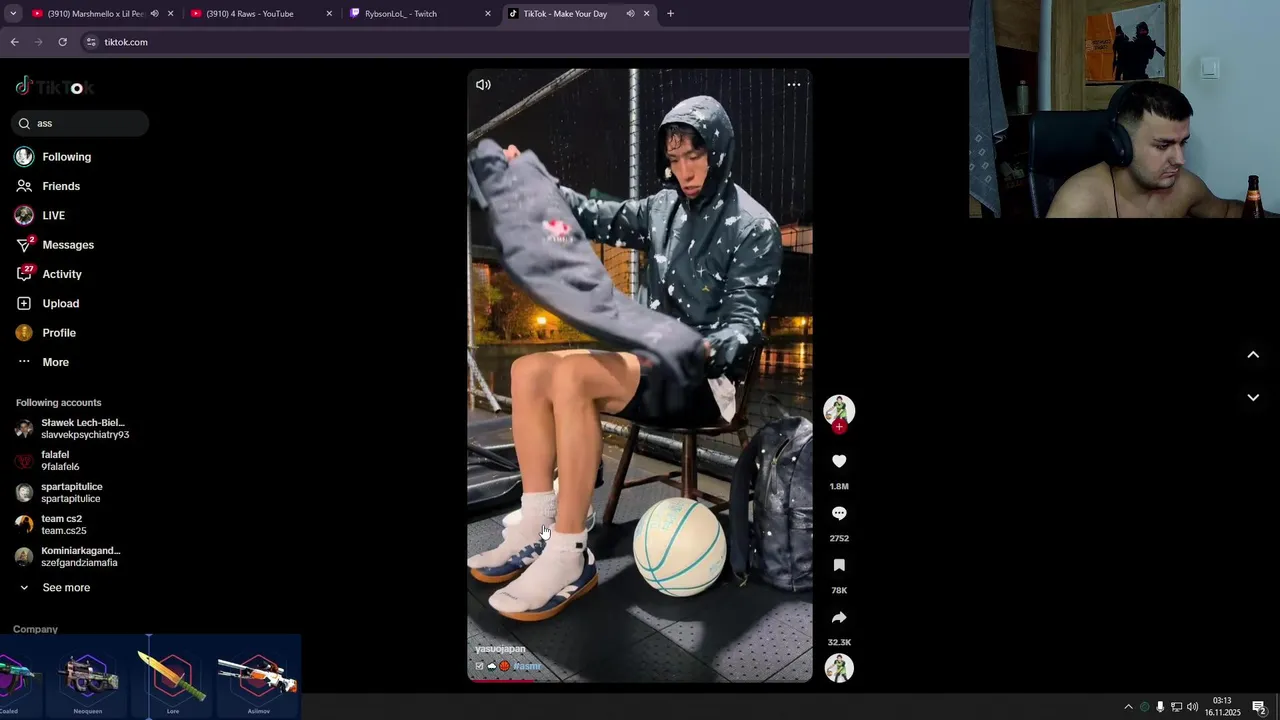This screenshot has width=1280, height=720.
Task: Click the Company footer heading
Action: click(35, 629)
